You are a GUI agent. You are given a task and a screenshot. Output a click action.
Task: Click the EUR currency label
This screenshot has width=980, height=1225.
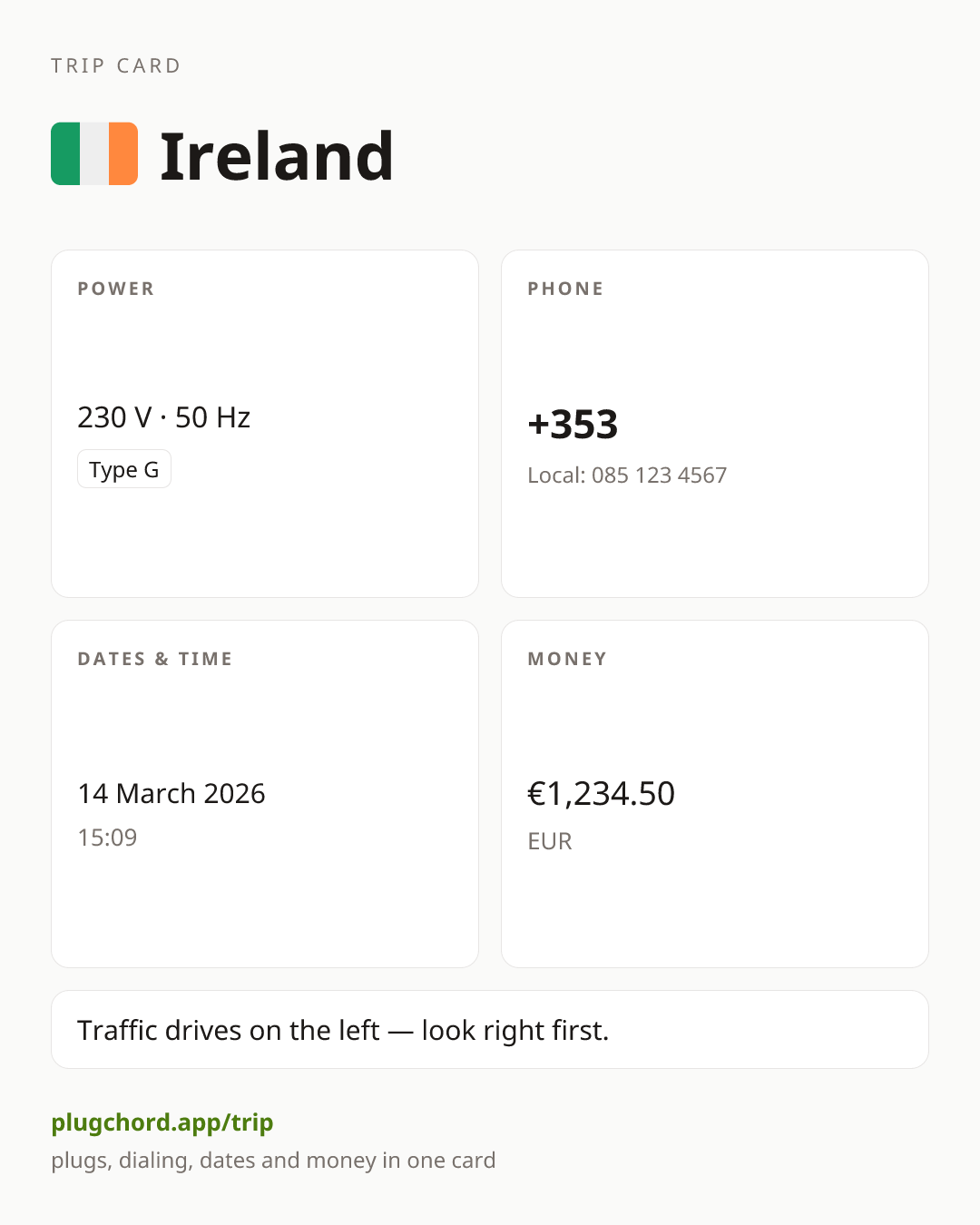pyautogui.click(x=550, y=841)
